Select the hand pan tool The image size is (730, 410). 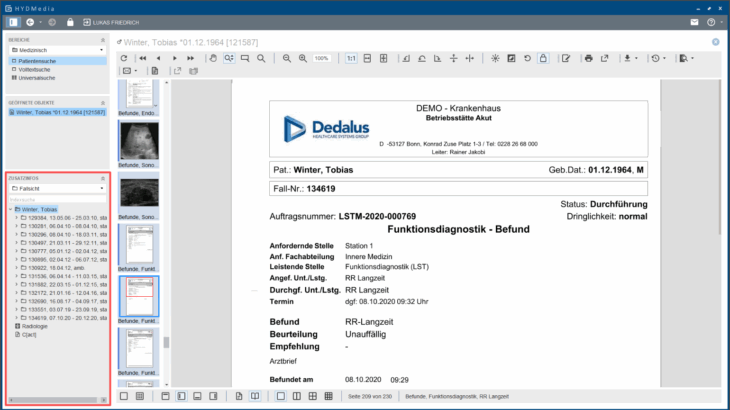[x=211, y=59]
